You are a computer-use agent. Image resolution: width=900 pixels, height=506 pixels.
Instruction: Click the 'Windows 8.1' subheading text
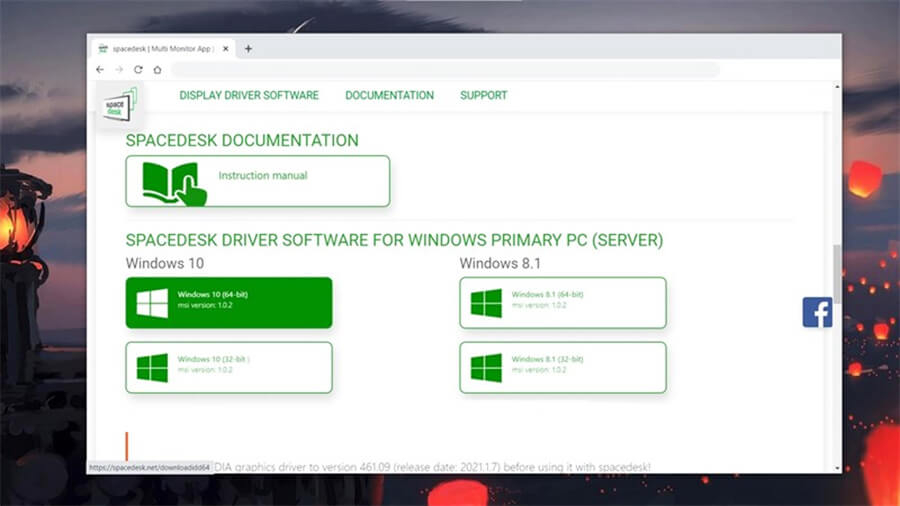point(500,263)
